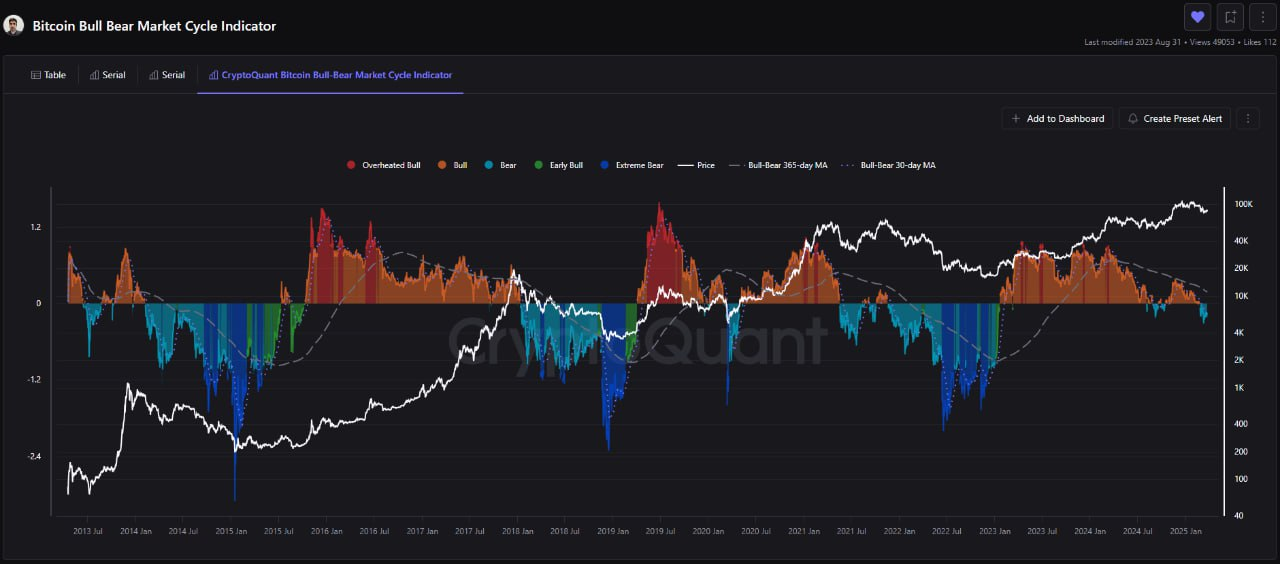Click the 400 label on price axis
Image resolution: width=1280 pixels, height=564 pixels.
[x=1240, y=424]
